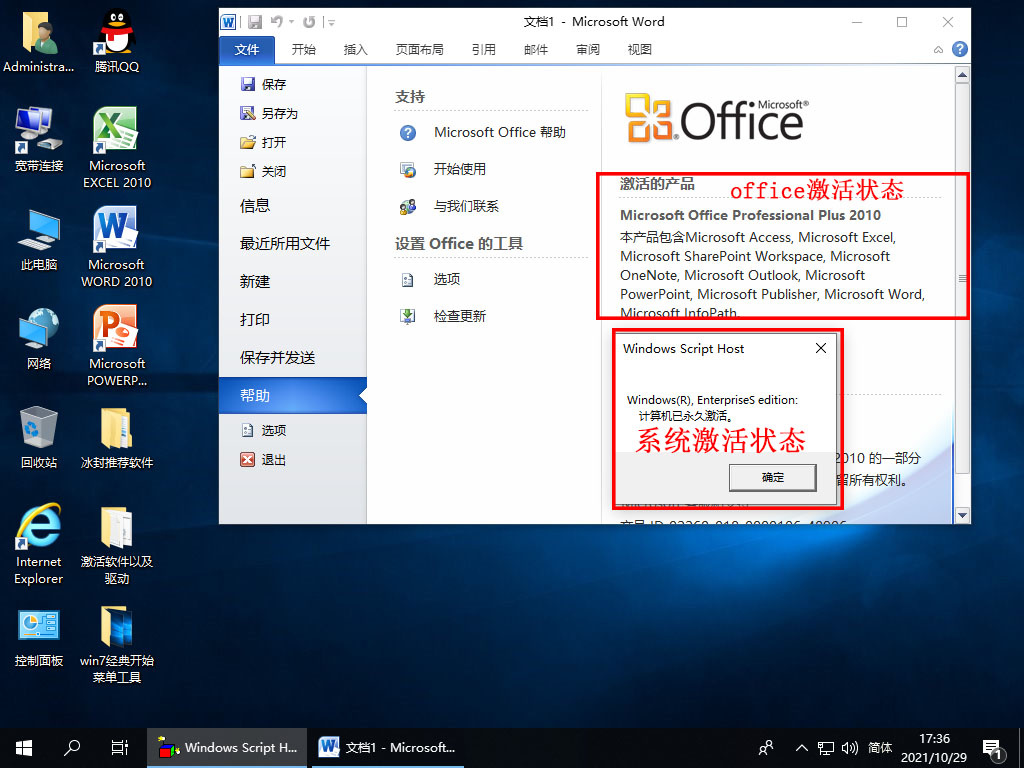The width and height of the screenshot is (1024, 768).
Task: Click Undo icon in Word title bar
Action: (278, 22)
